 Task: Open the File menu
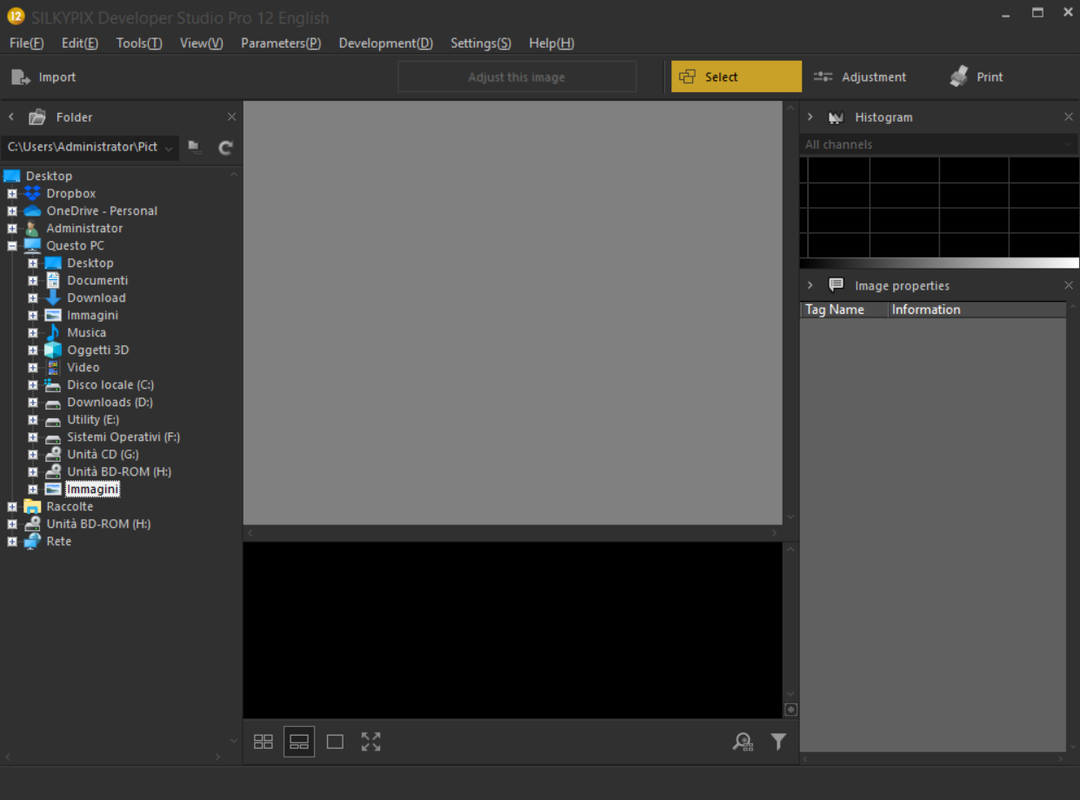tap(26, 43)
